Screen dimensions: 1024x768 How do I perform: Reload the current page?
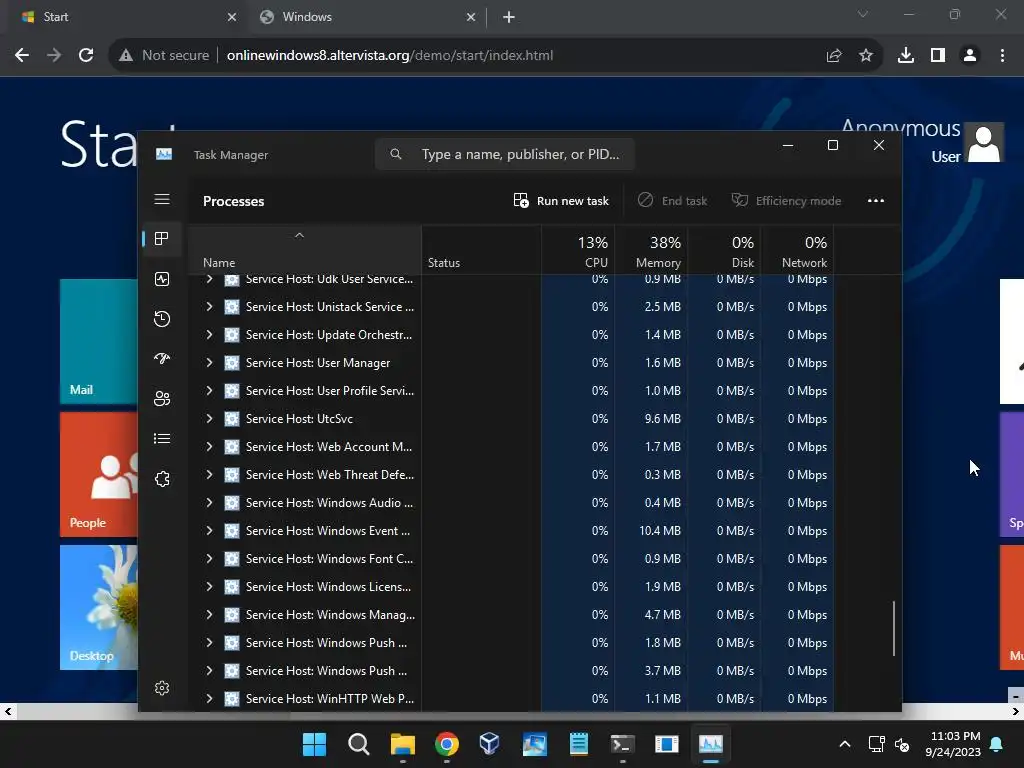[x=86, y=56]
